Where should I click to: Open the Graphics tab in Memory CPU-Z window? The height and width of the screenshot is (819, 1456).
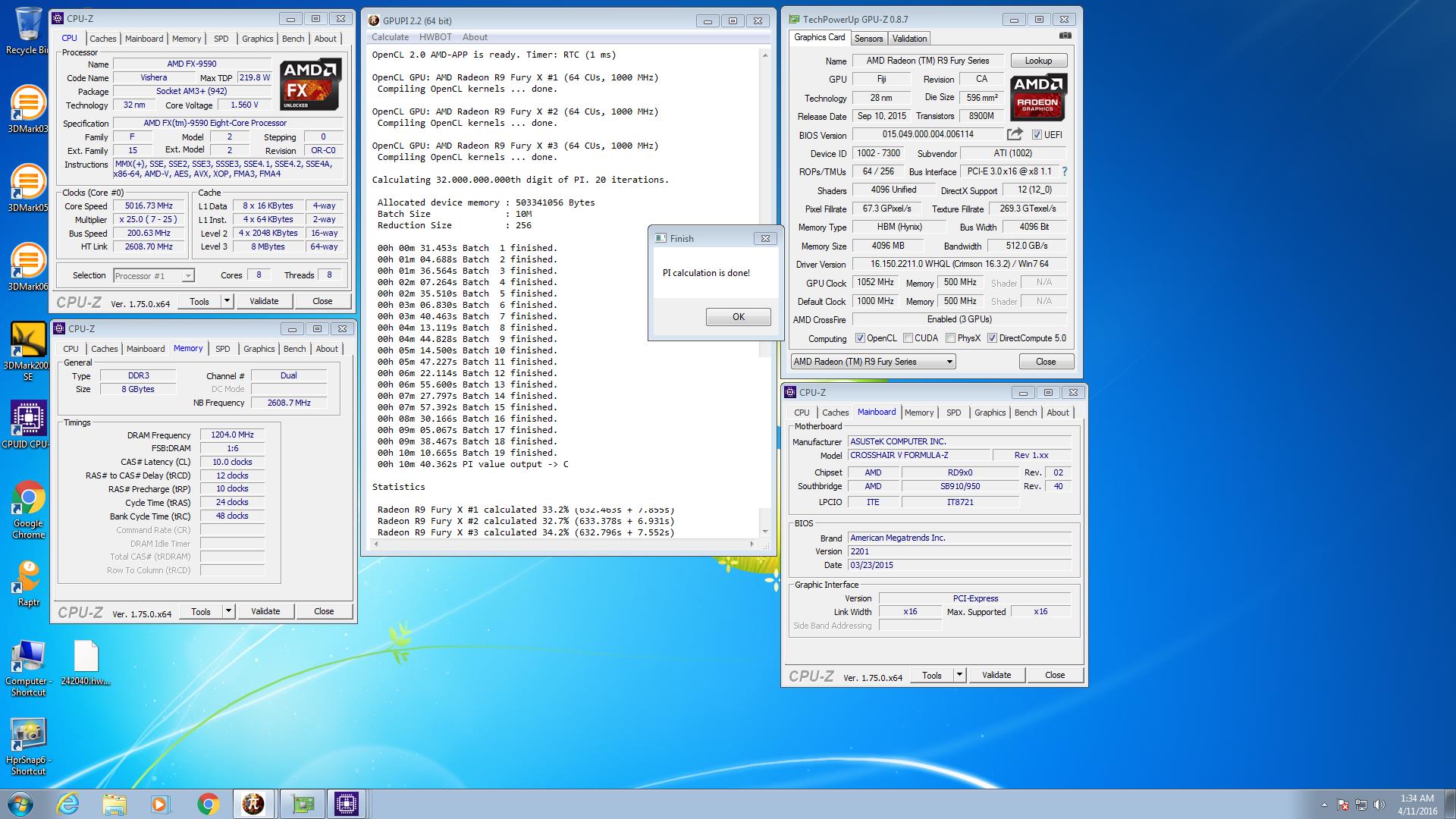[x=259, y=349]
